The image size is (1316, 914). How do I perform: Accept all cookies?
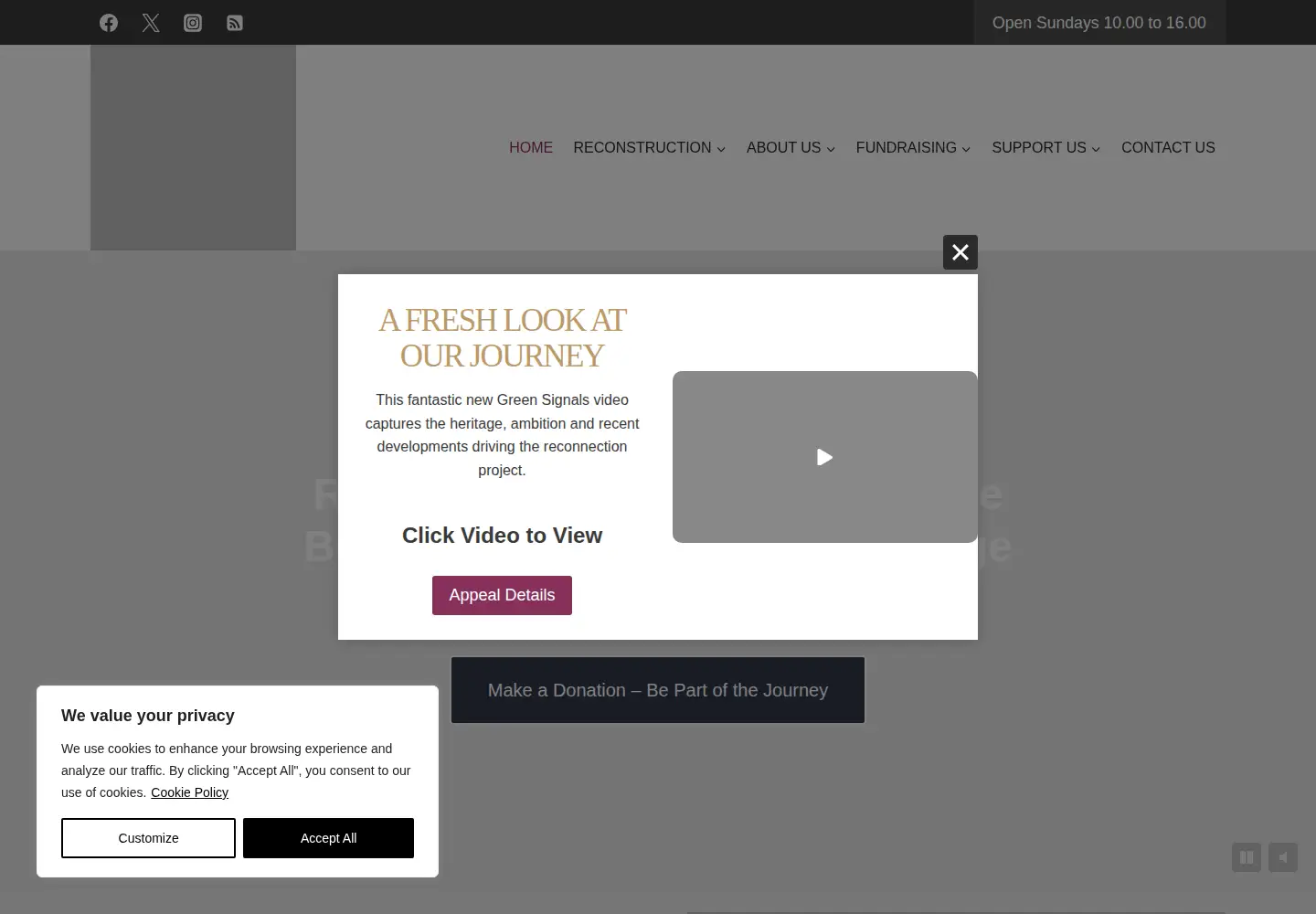(328, 838)
